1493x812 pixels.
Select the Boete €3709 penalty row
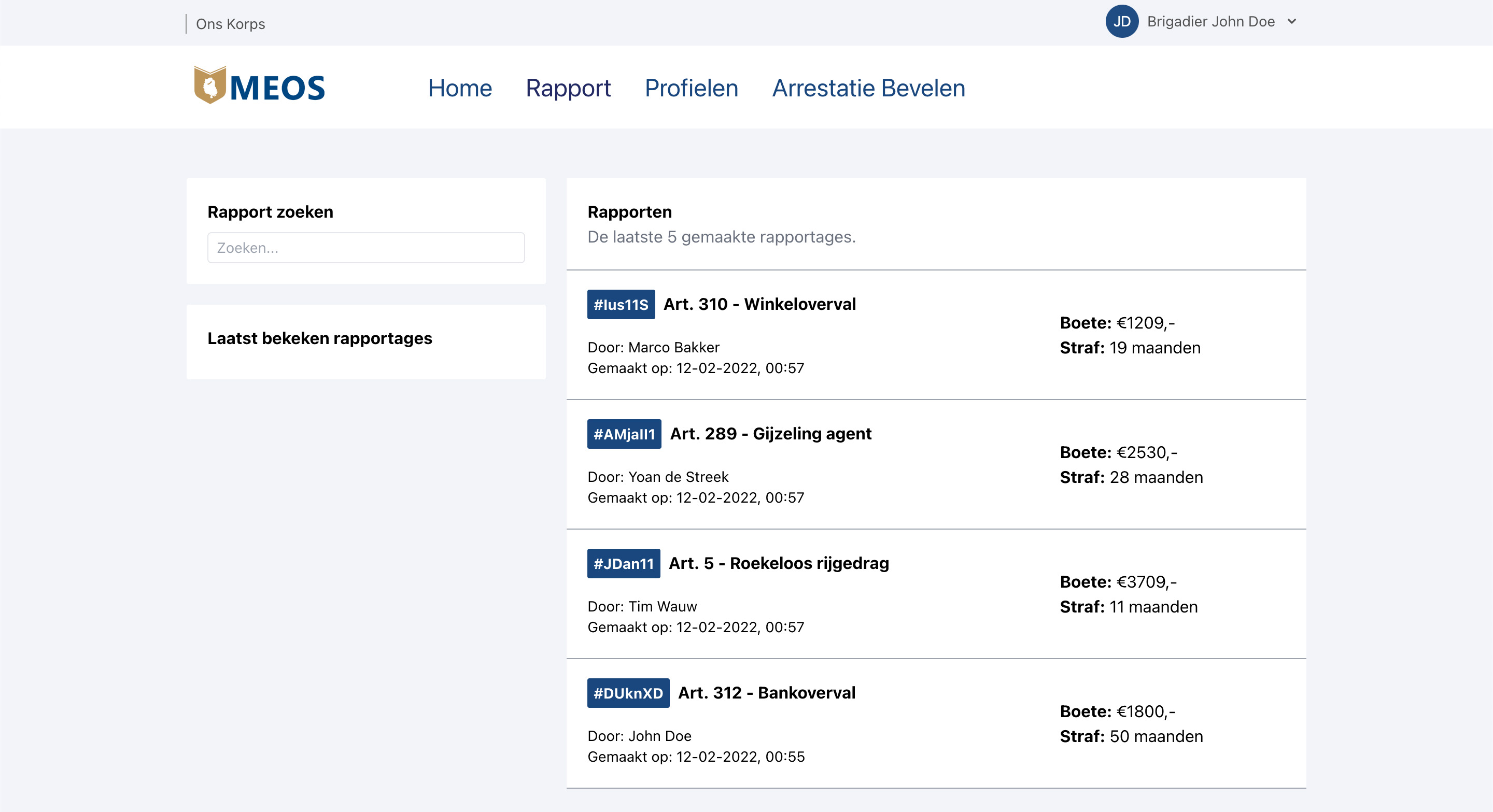pos(1118,582)
